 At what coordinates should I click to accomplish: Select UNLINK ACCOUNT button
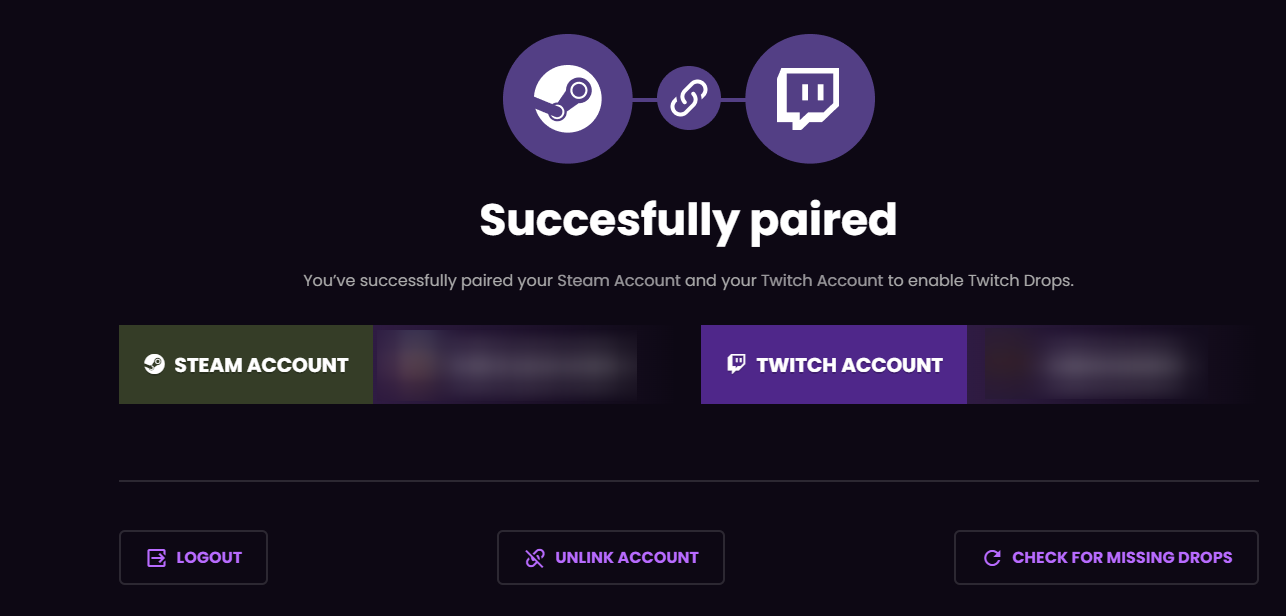click(x=610, y=557)
